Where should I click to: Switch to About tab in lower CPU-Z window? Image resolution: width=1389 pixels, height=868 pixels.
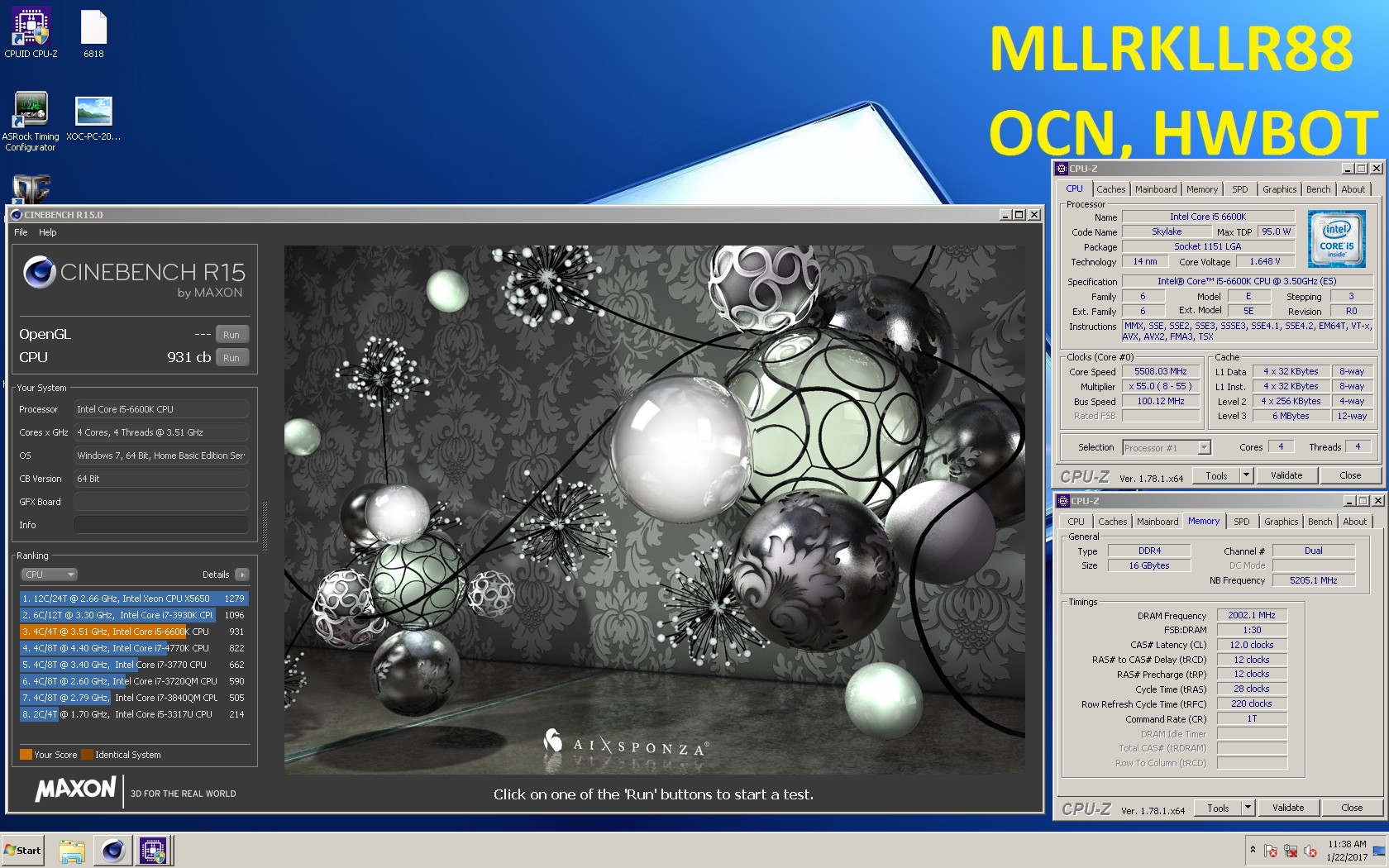pos(1355,522)
